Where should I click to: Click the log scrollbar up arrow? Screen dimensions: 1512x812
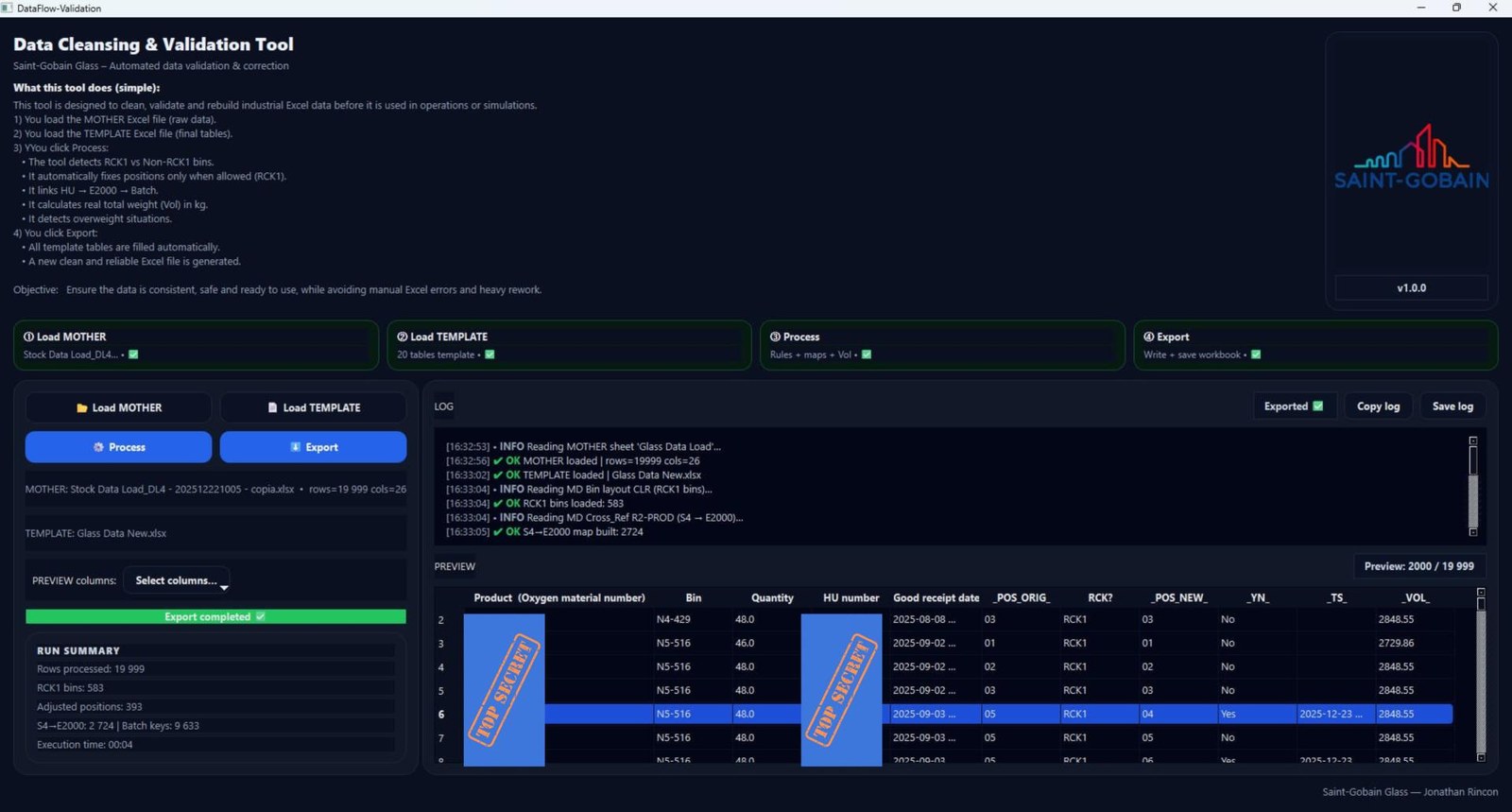tap(1472, 441)
